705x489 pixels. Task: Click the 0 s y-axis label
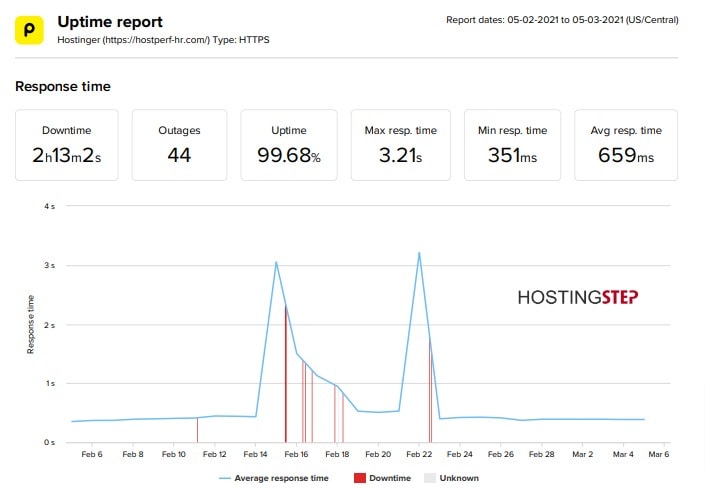[49, 443]
